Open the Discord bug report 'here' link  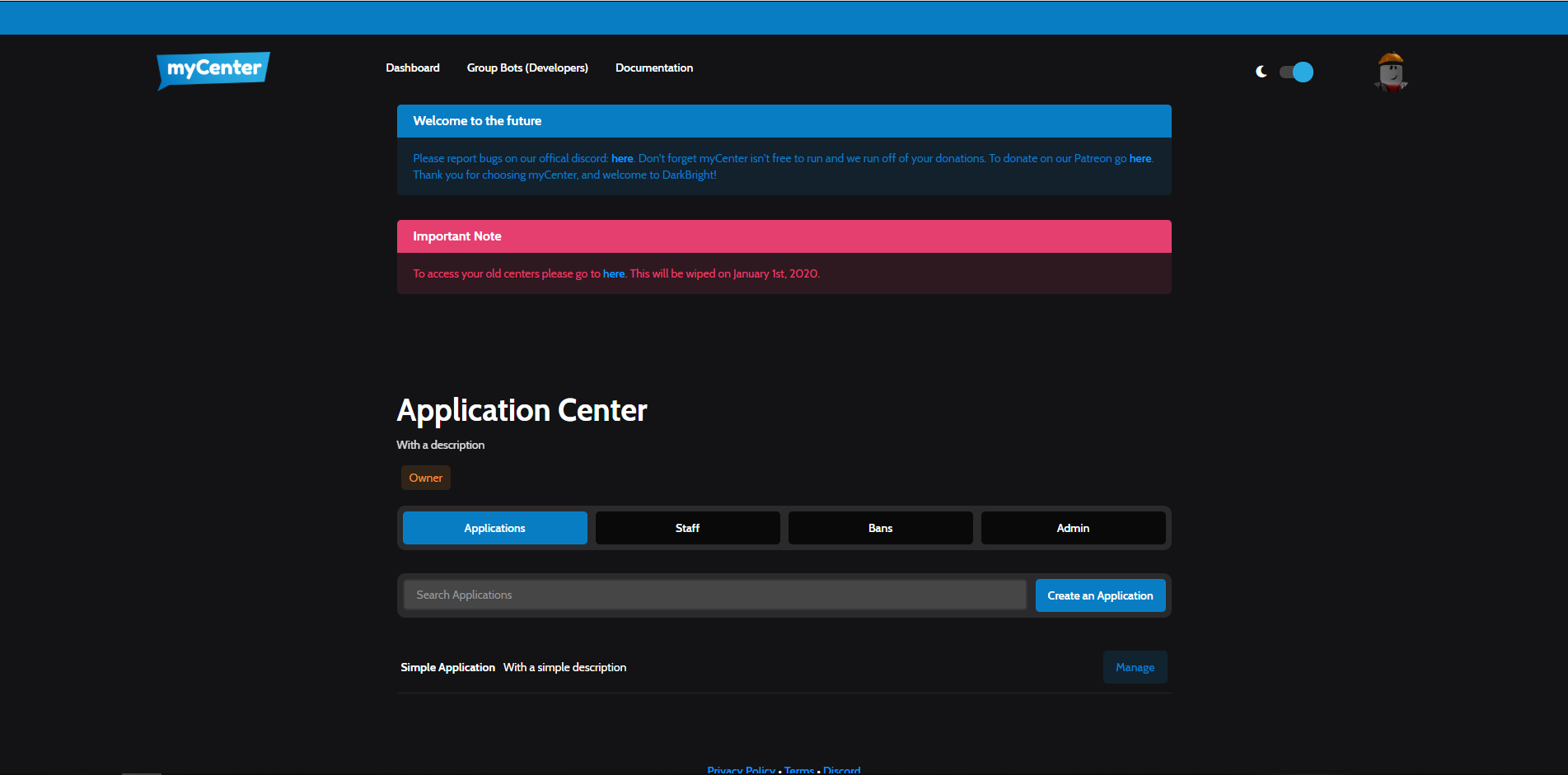point(622,158)
